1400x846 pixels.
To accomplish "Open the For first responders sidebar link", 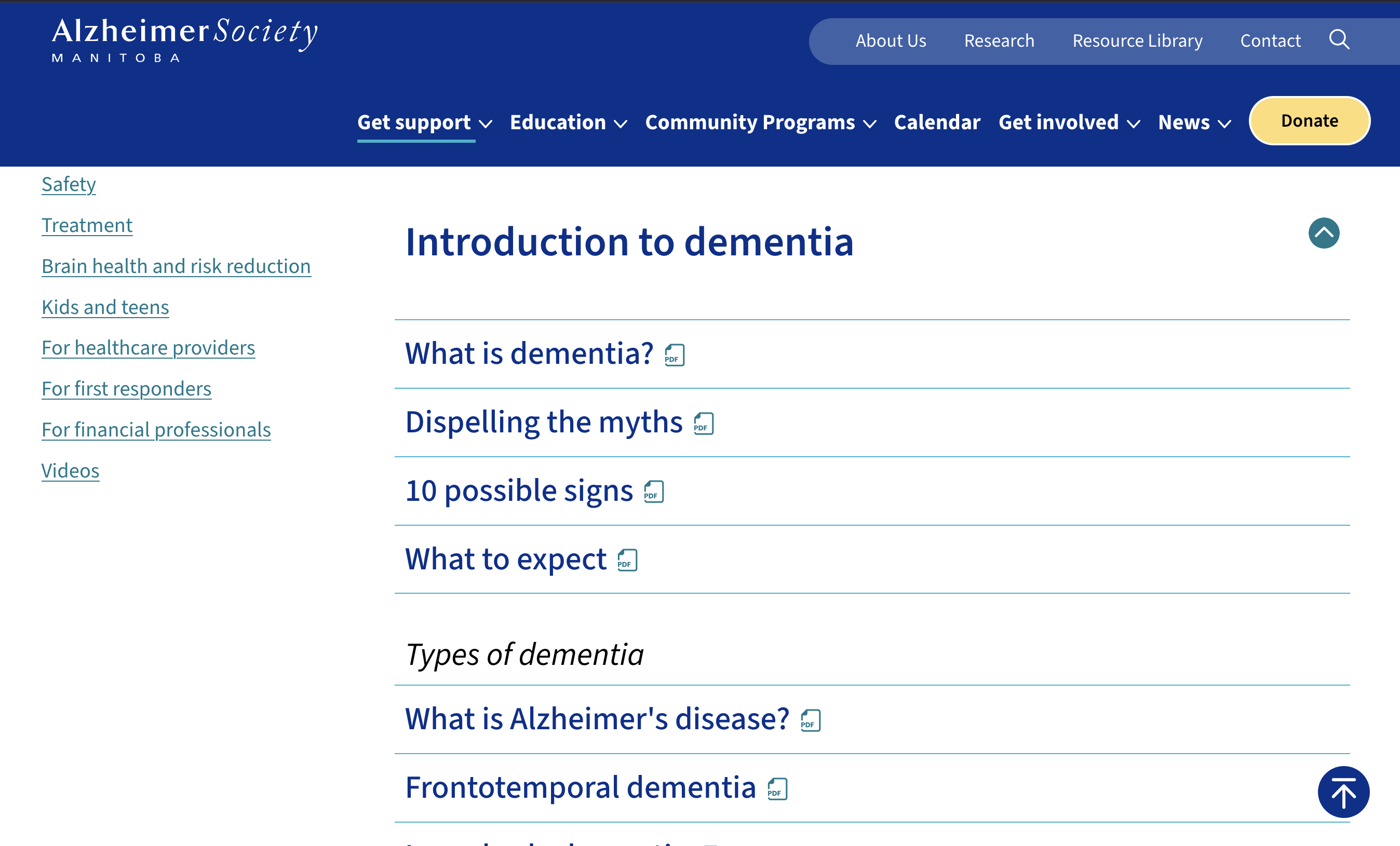I will pos(126,389).
